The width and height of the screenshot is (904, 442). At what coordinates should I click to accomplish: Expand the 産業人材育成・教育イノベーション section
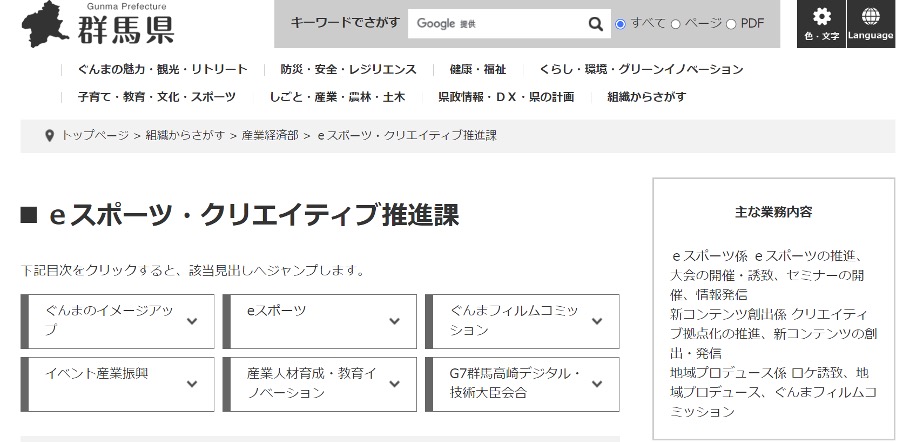pyautogui.click(x=320, y=384)
